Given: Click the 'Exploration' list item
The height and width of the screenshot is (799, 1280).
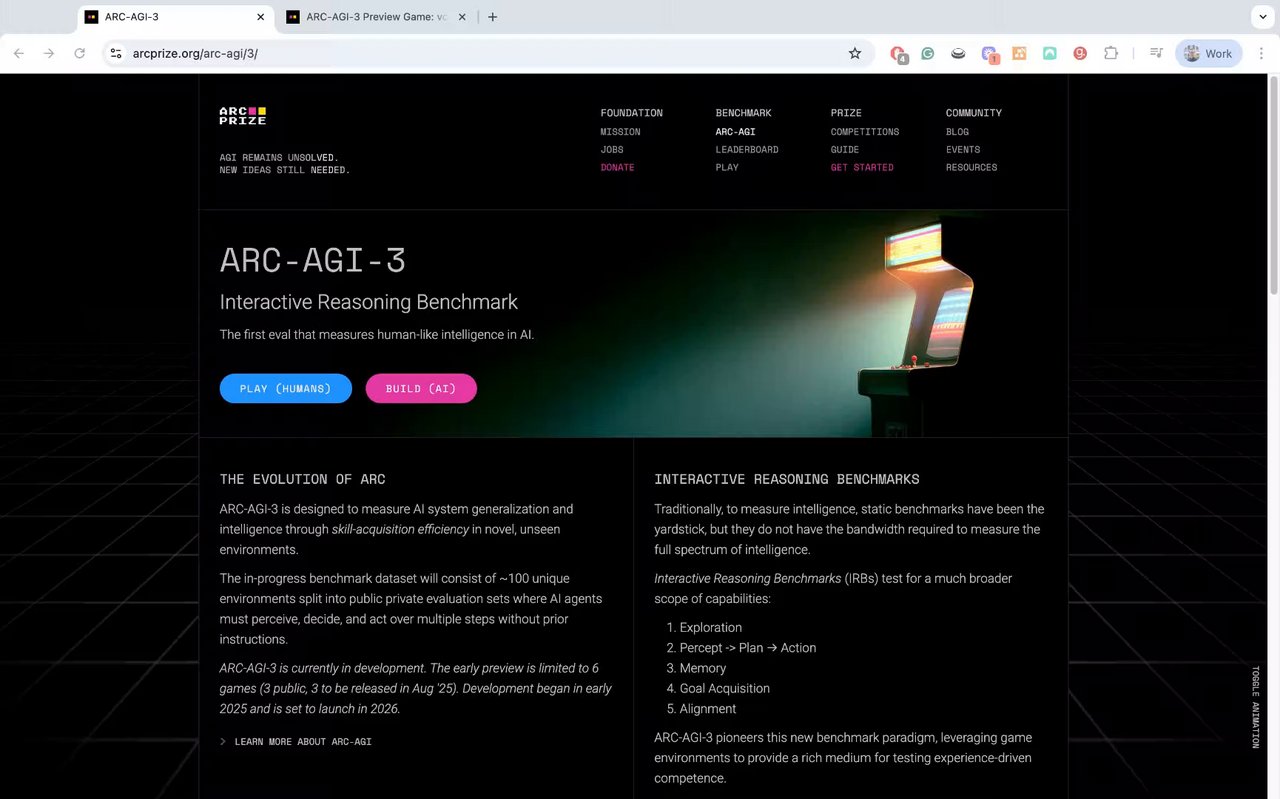Looking at the screenshot, I should point(710,628).
